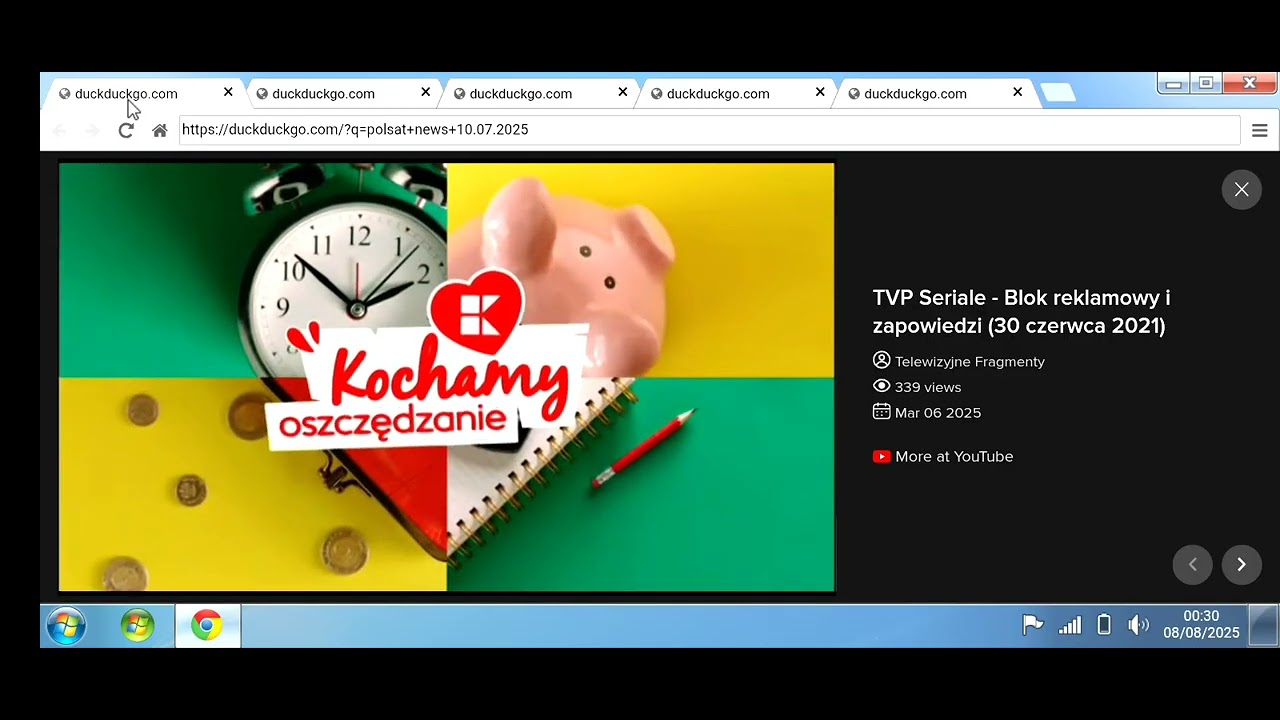Check the battery tray icon
This screenshot has height=720, width=1280.
(1104, 625)
